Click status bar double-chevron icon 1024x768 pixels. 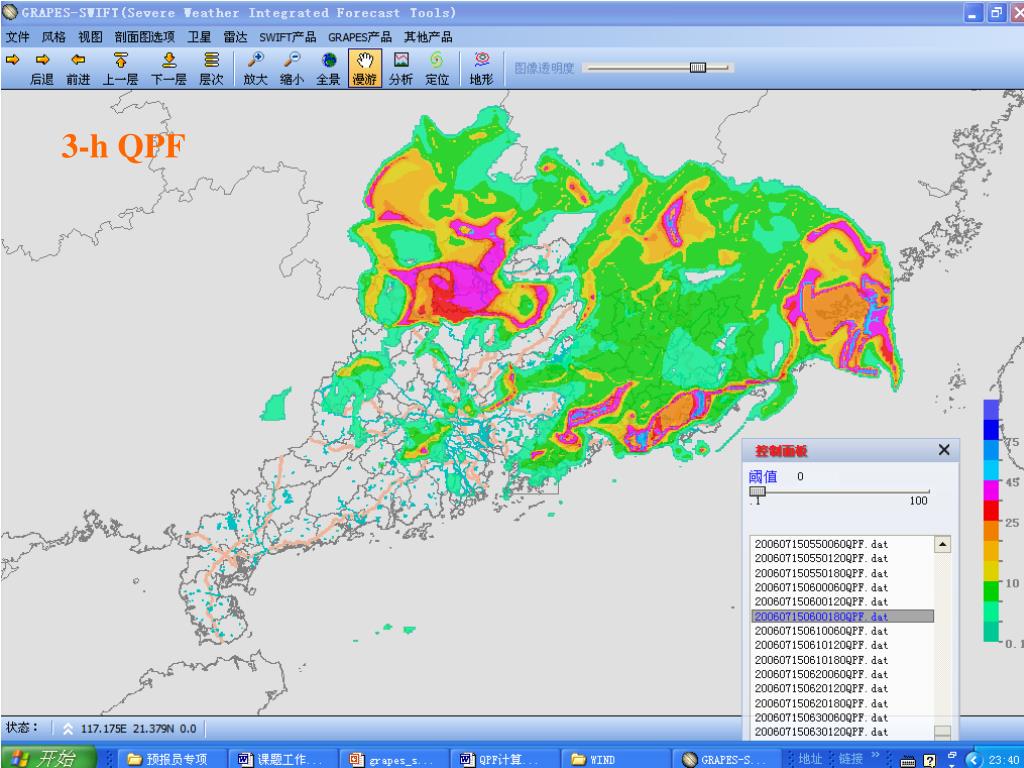tap(68, 729)
